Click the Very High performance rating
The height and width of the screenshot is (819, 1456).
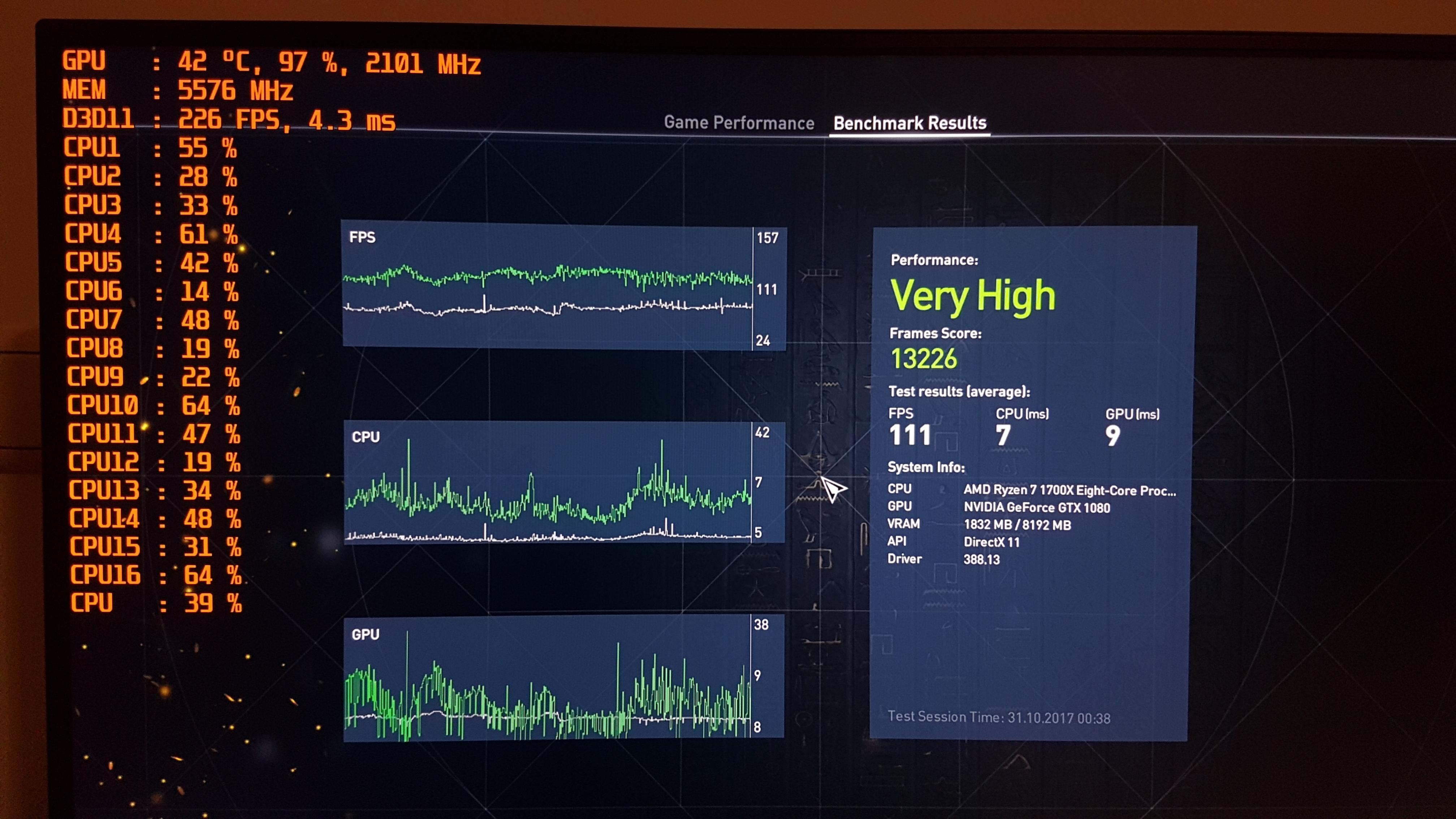[x=972, y=296]
